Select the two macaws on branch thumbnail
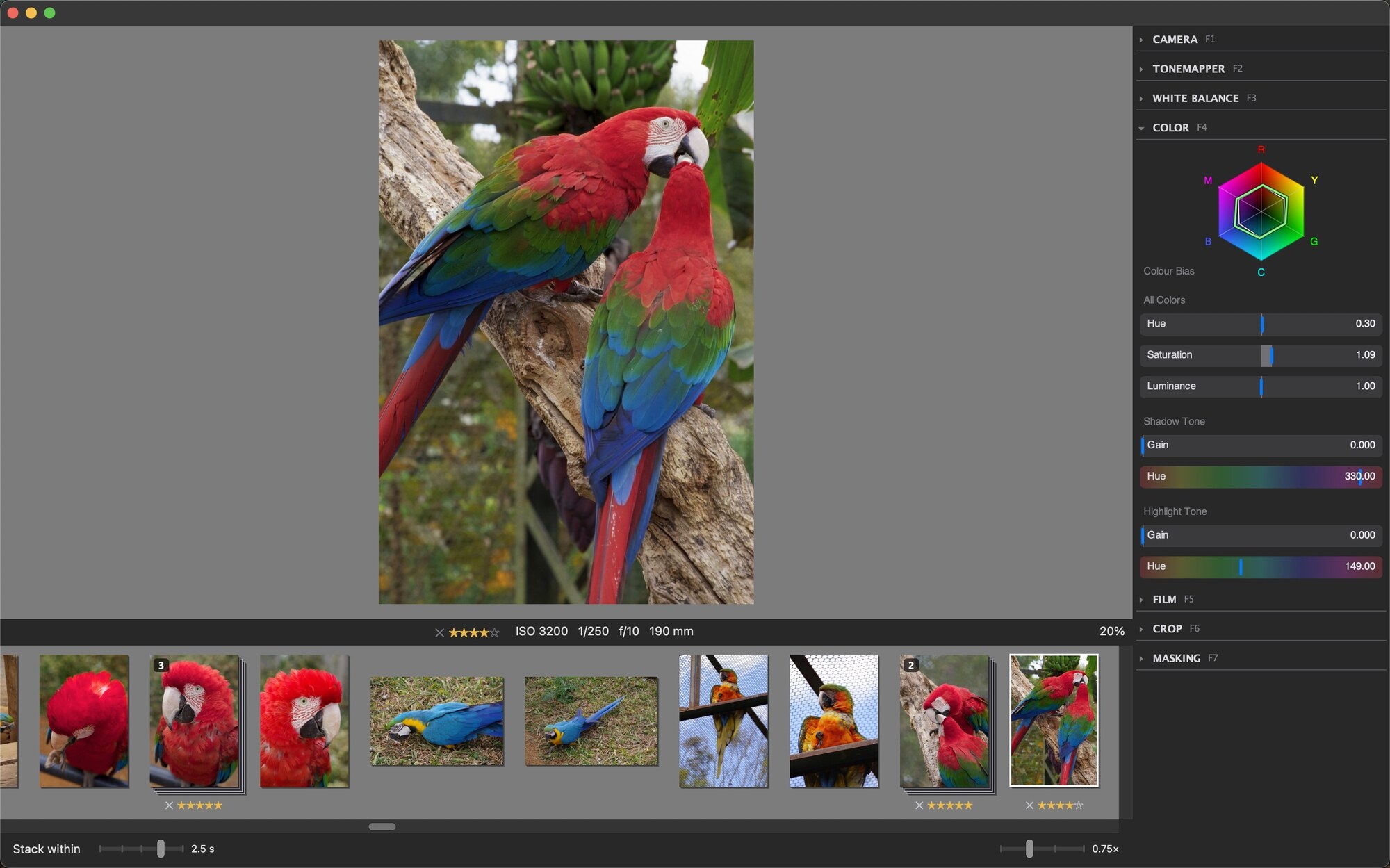1390x868 pixels. pyautogui.click(x=1054, y=721)
